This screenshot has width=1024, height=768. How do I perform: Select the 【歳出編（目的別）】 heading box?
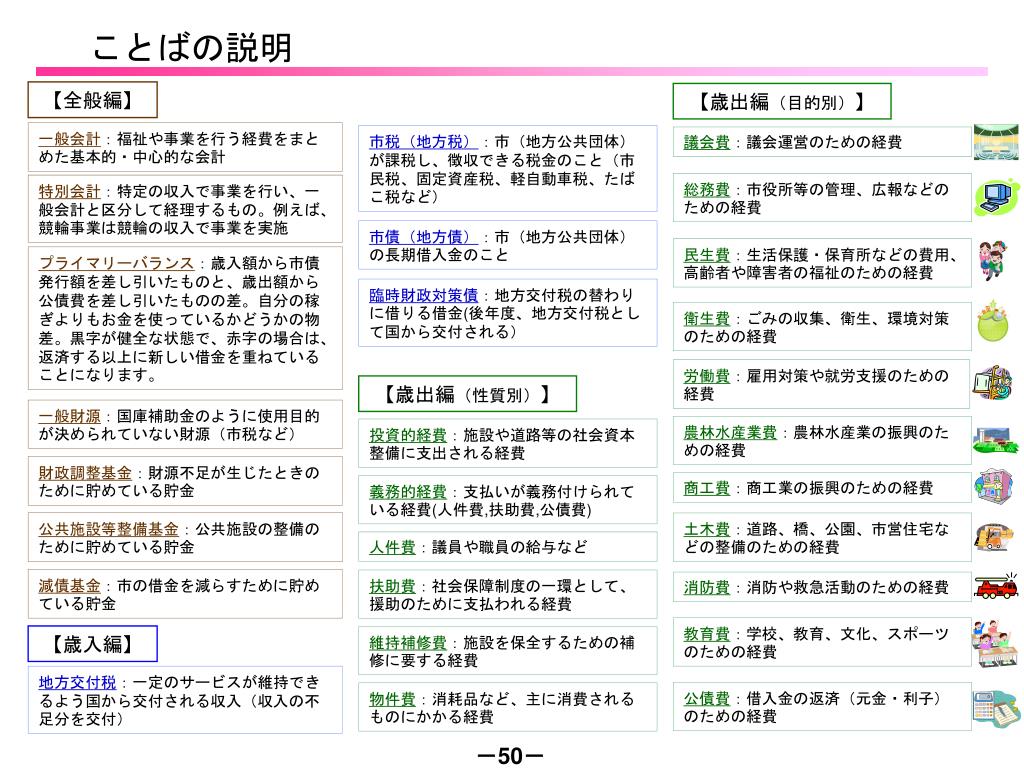(x=782, y=101)
